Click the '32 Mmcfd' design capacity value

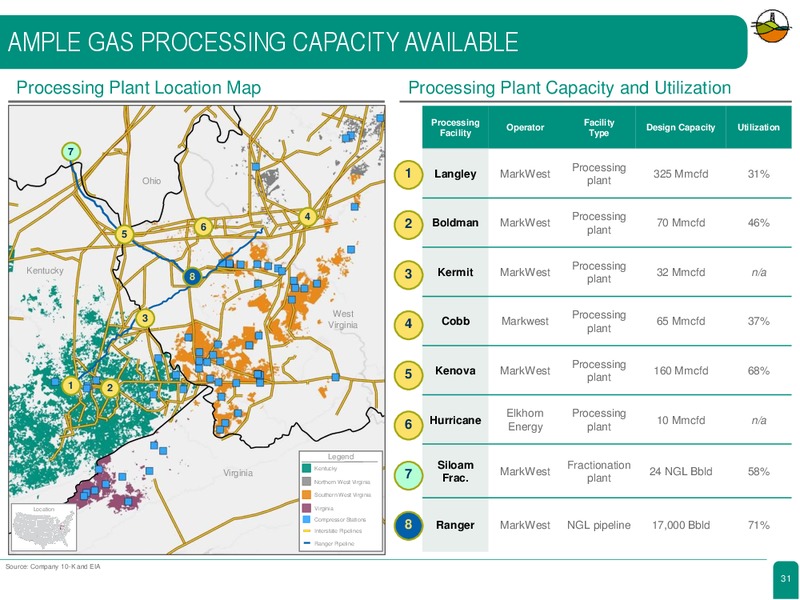point(681,272)
